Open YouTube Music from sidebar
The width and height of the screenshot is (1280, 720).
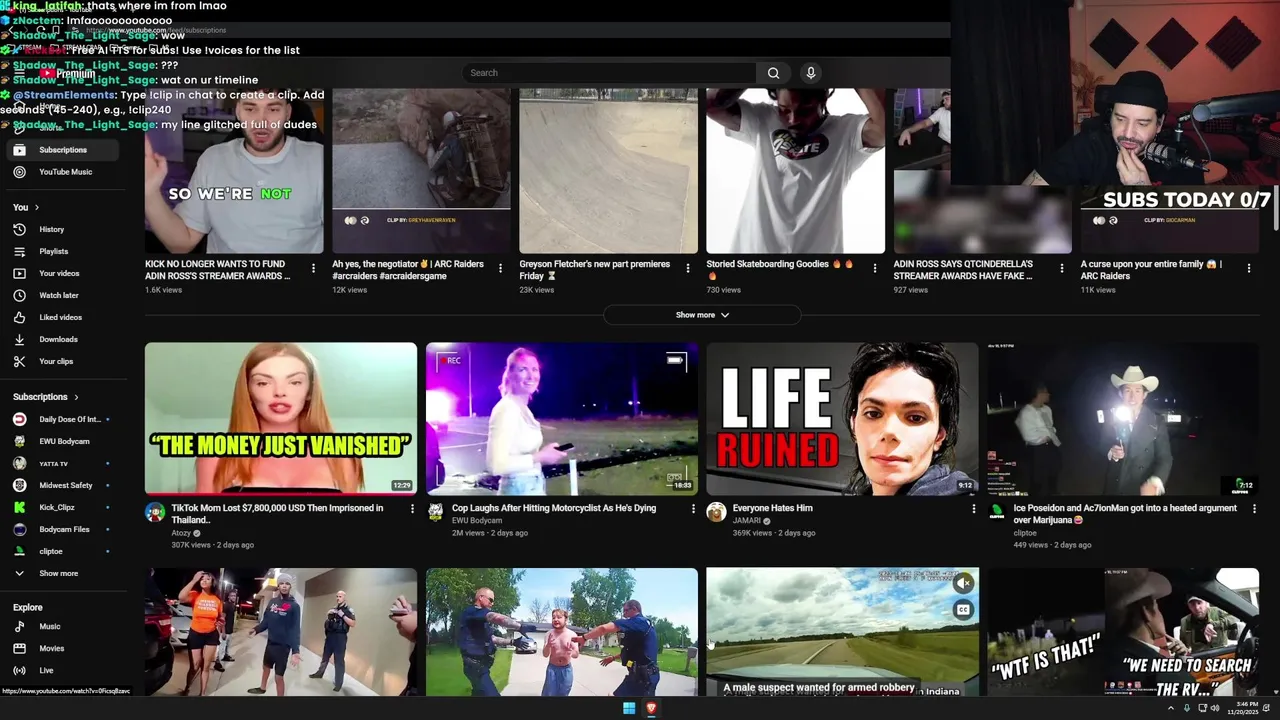click(63, 172)
